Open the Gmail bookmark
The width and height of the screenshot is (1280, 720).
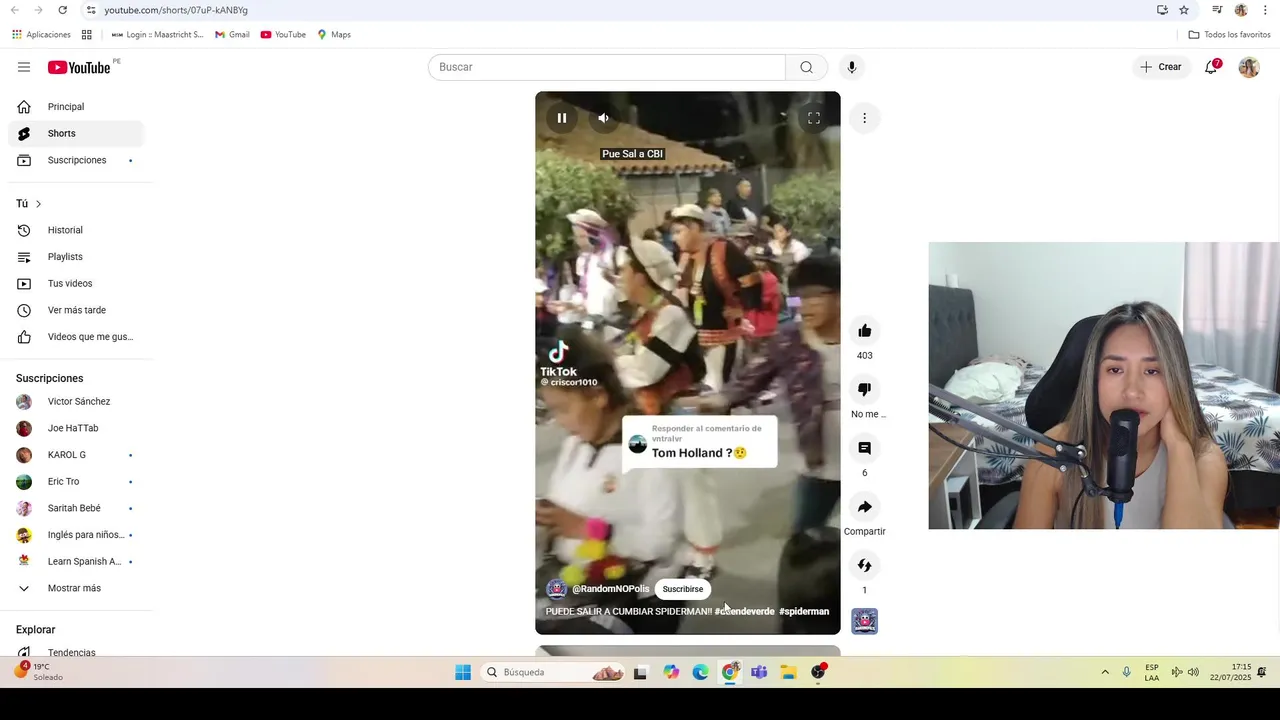pos(232,34)
